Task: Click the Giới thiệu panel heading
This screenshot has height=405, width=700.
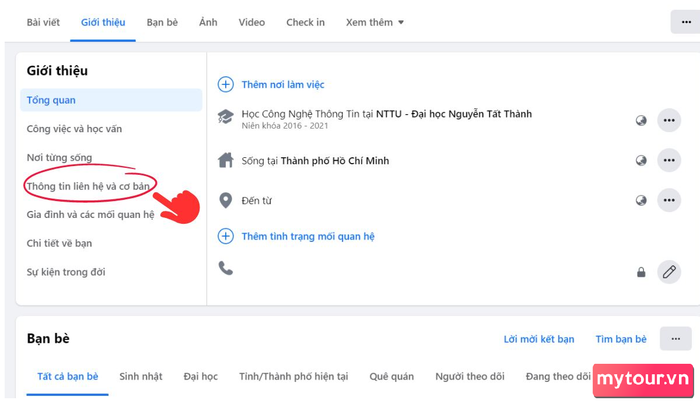Action: (57, 71)
